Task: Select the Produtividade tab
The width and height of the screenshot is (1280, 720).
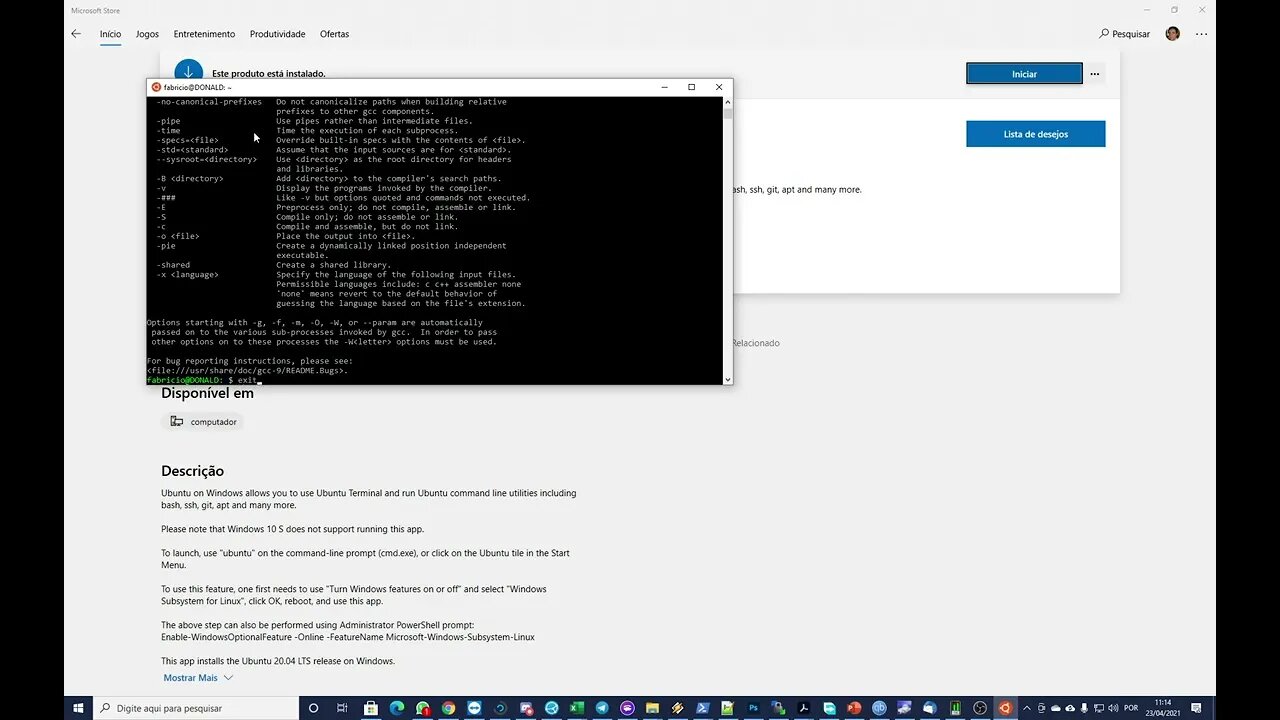Action: [x=277, y=34]
